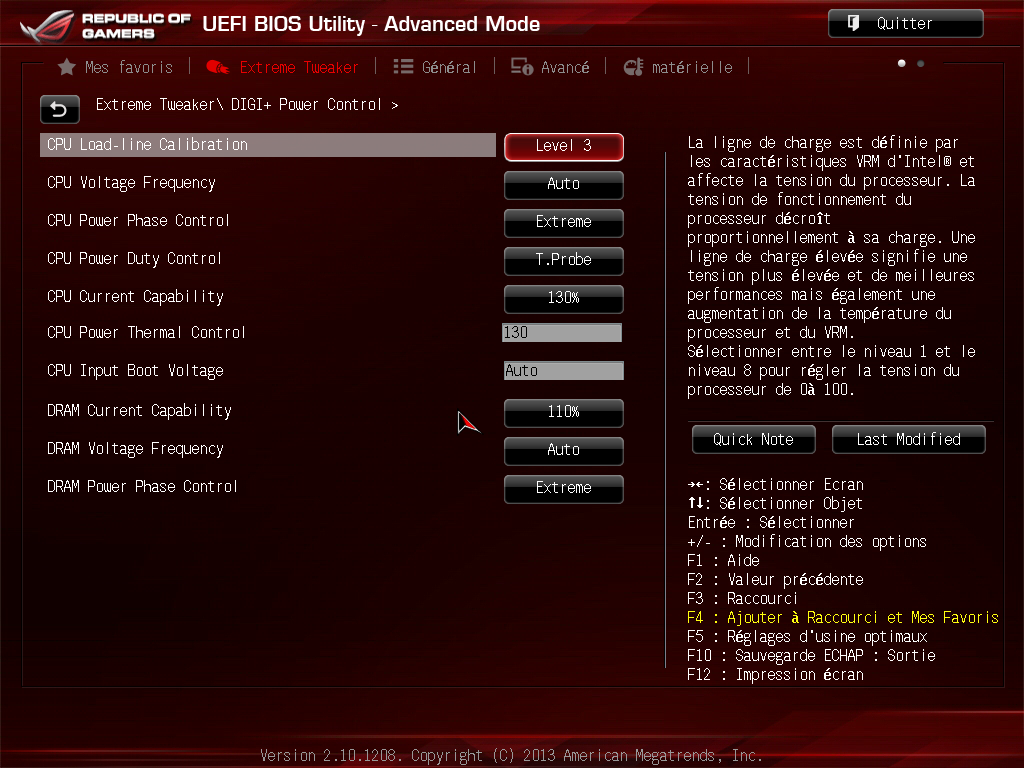Click the Général list icon
The width and height of the screenshot is (1024, 768).
tap(403, 67)
